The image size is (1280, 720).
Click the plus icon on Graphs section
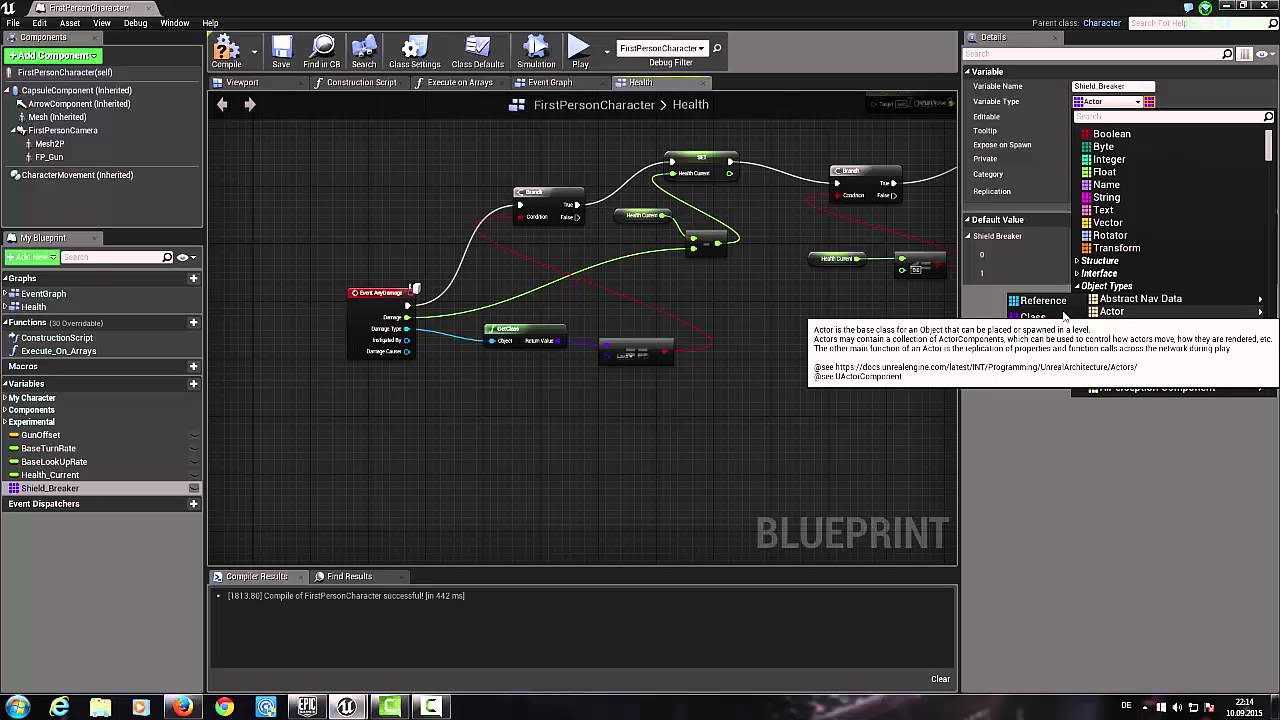[193, 279]
